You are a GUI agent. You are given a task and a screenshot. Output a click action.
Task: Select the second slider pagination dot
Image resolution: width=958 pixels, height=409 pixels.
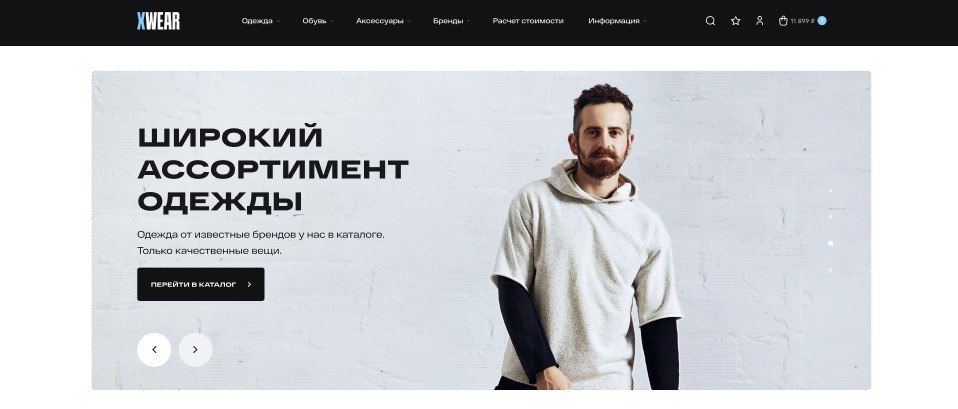tap(830, 216)
